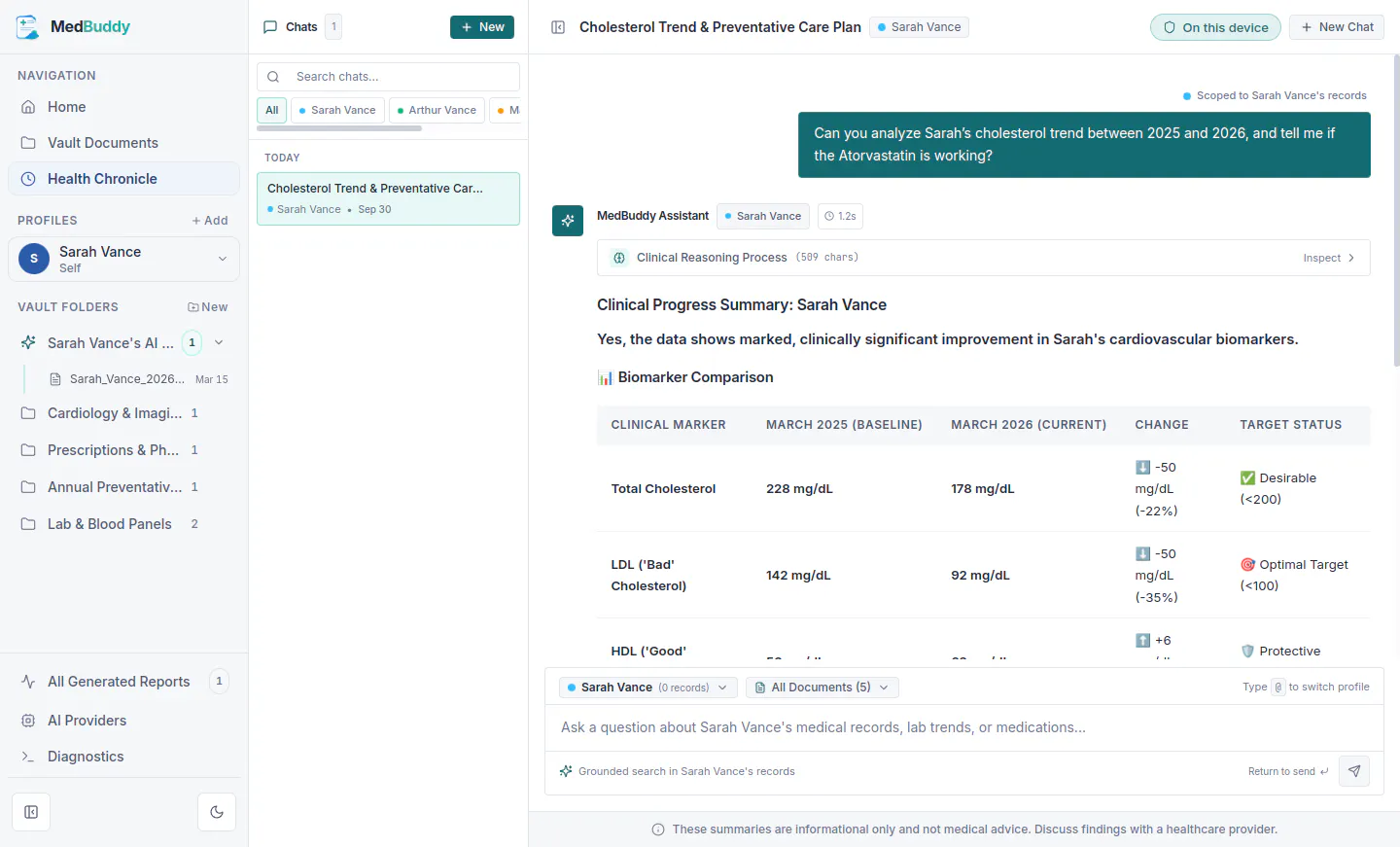This screenshot has height=847, width=1400.
Task: Click the chat scrollbar
Action: pos(1396,210)
